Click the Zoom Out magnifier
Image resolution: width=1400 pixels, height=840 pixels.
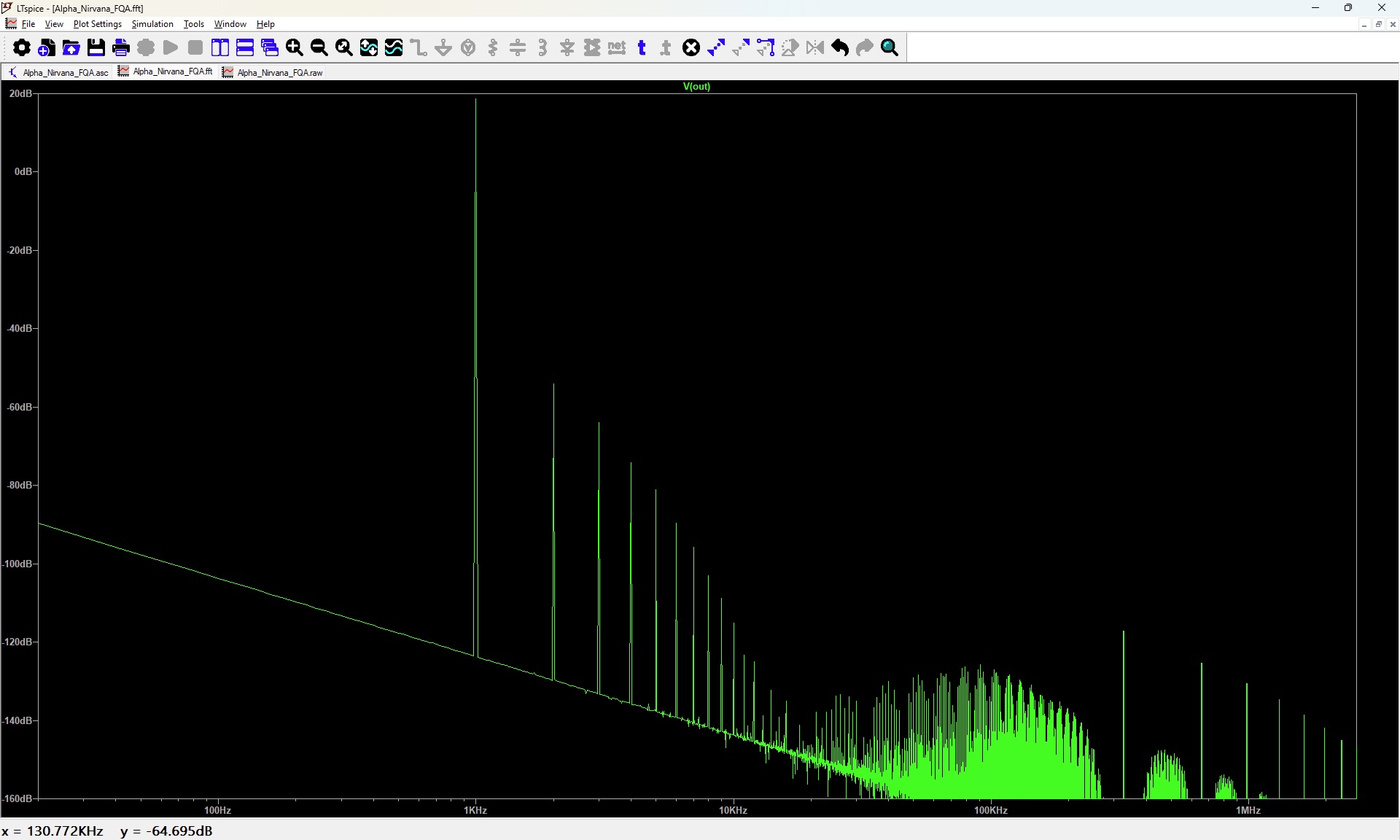coord(319,48)
